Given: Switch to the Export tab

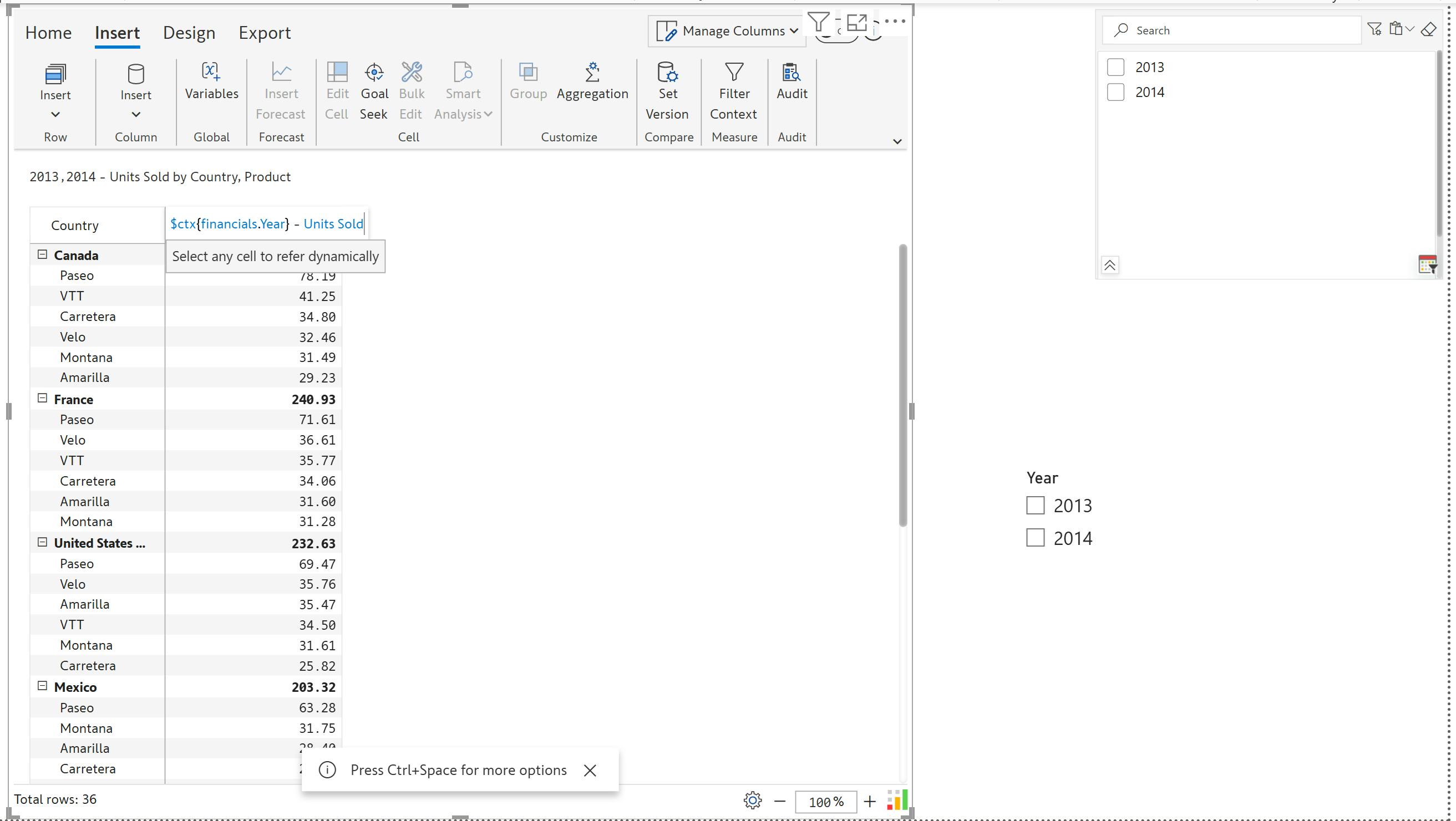Looking at the screenshot, I should (265, 33).
